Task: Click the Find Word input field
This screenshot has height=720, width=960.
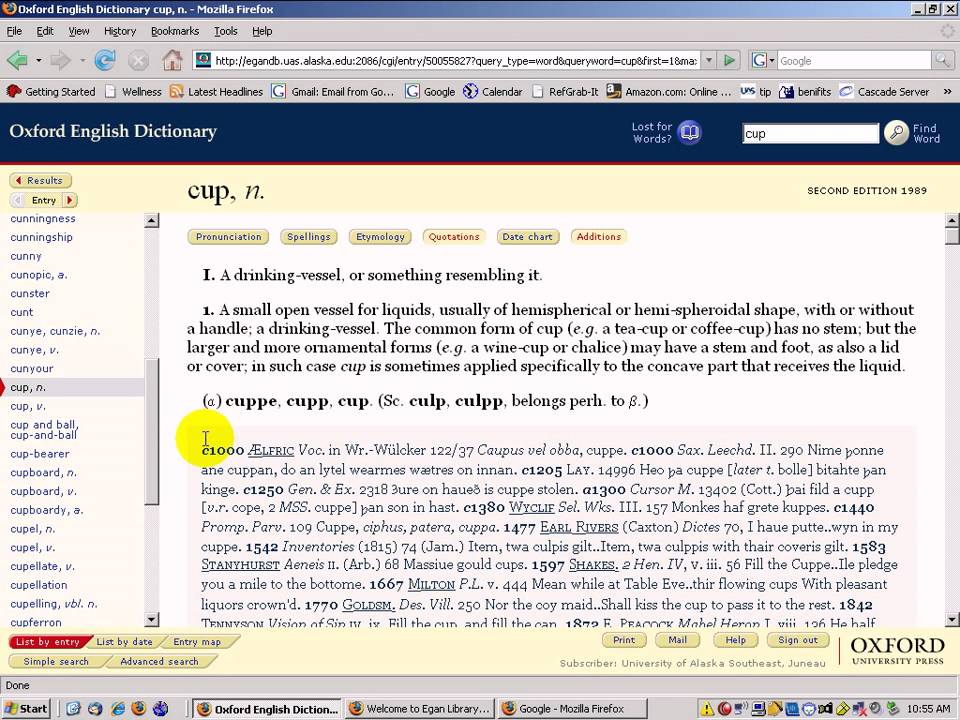Action: tap(811, 133)
